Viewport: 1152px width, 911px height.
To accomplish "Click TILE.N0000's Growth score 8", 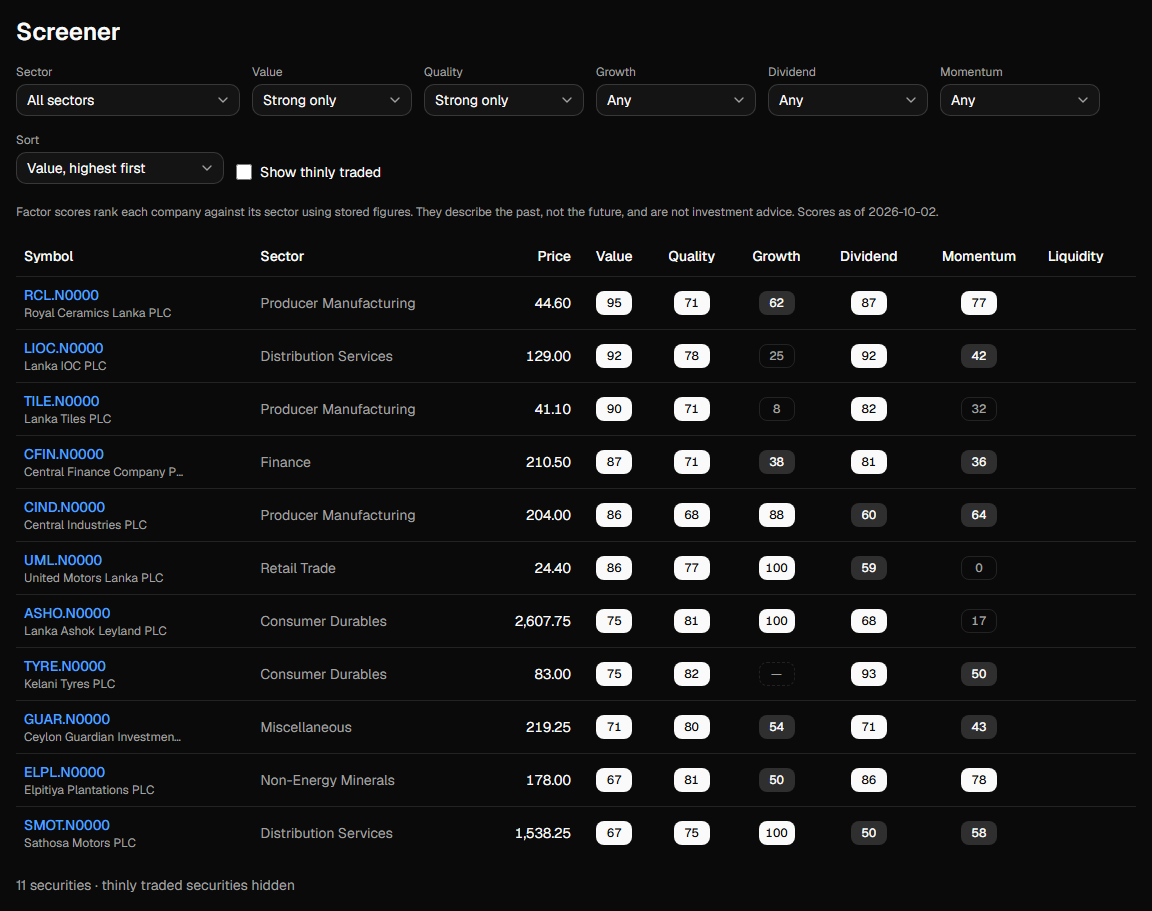I will (x=777, y=408).
